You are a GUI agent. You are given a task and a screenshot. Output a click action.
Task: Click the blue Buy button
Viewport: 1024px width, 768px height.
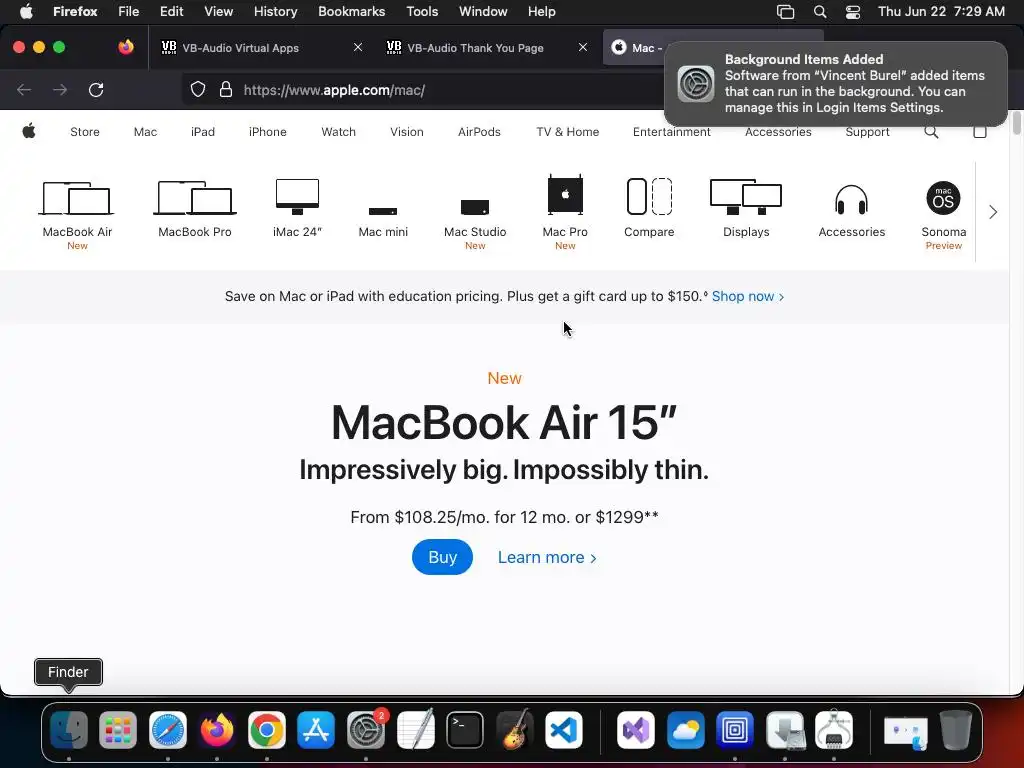click(442, 557)
